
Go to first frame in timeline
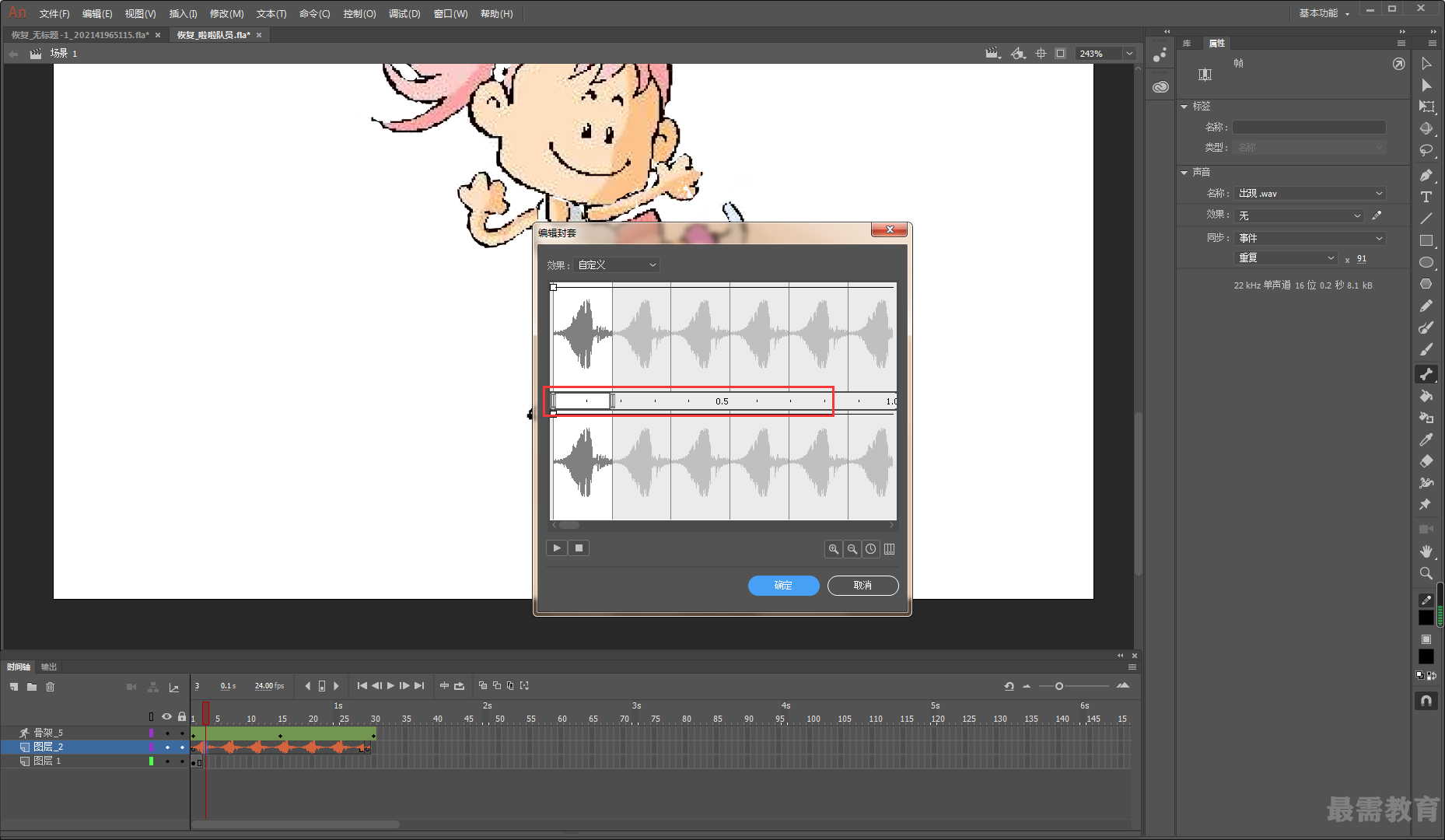click(362, 686)
